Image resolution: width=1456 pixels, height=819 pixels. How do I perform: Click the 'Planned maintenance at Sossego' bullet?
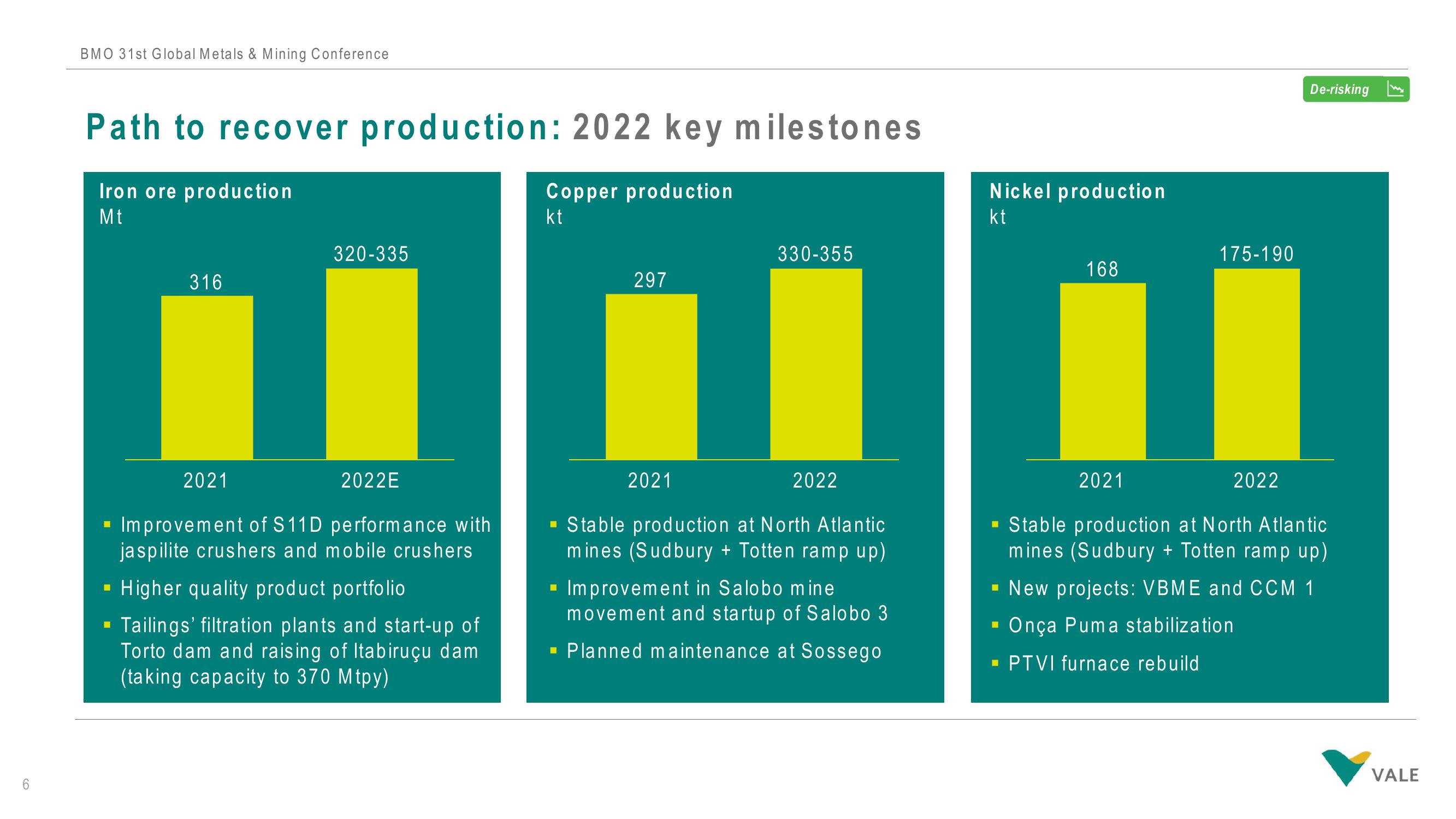724,651
